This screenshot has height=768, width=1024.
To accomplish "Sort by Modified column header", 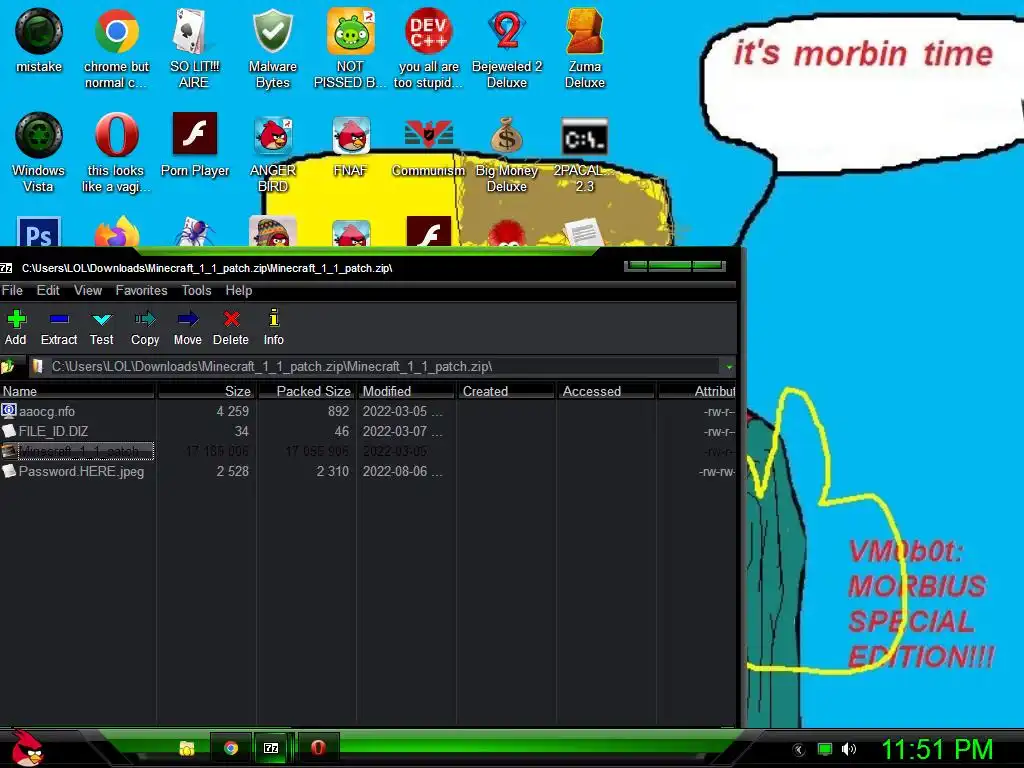I will click(x=406, y=391).
